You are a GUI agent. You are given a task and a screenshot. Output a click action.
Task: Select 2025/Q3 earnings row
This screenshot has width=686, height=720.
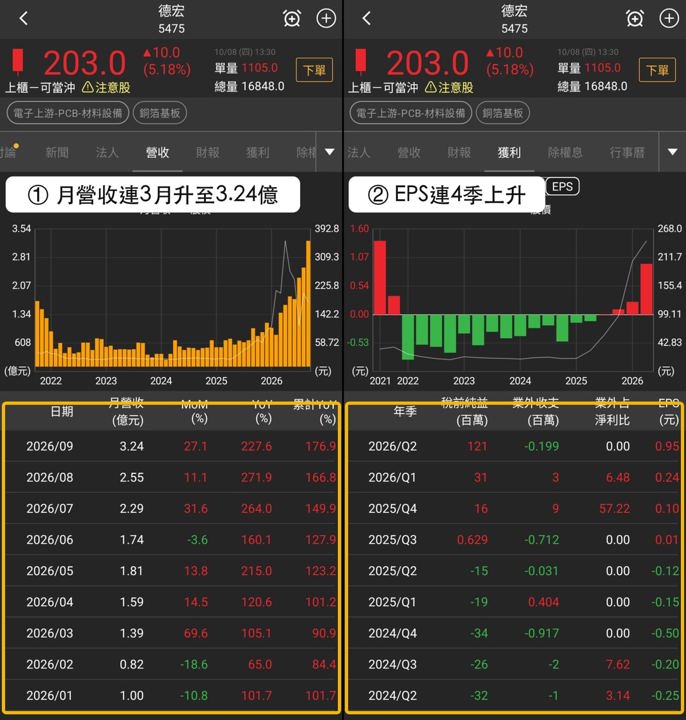click(x=514, y=540)
